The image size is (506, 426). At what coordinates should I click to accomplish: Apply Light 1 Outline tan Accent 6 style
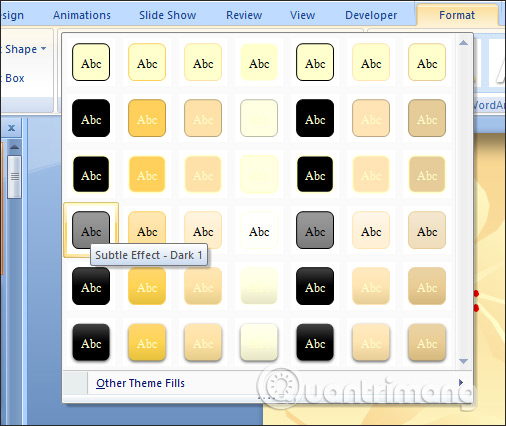tap(427, 174)
